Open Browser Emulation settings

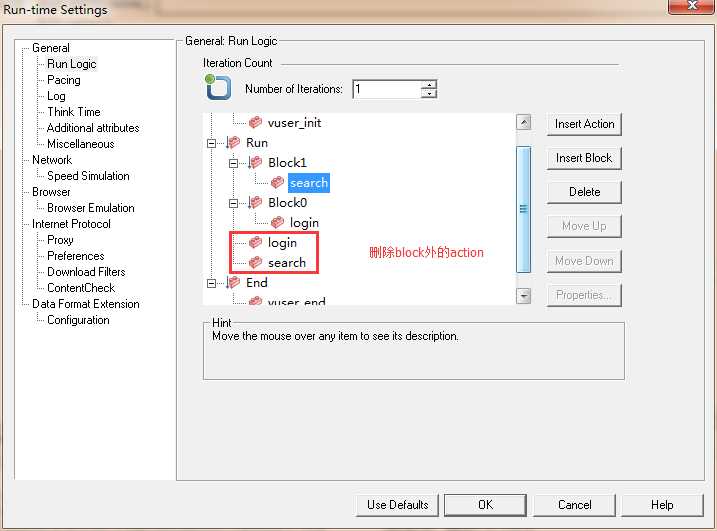(91, 208)
